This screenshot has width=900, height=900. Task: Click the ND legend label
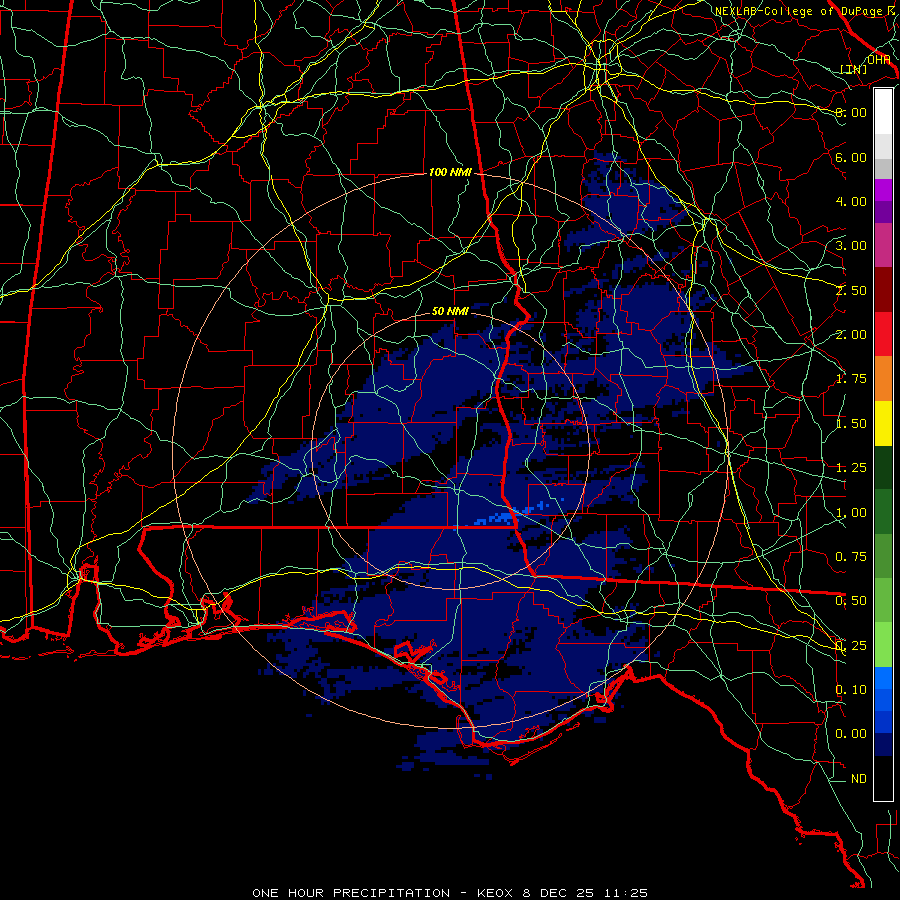click(859, 779)
